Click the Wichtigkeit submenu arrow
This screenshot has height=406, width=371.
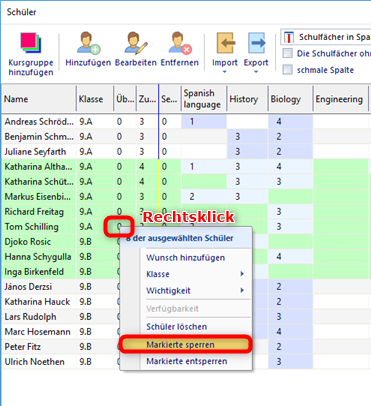[x=242, y=290]
